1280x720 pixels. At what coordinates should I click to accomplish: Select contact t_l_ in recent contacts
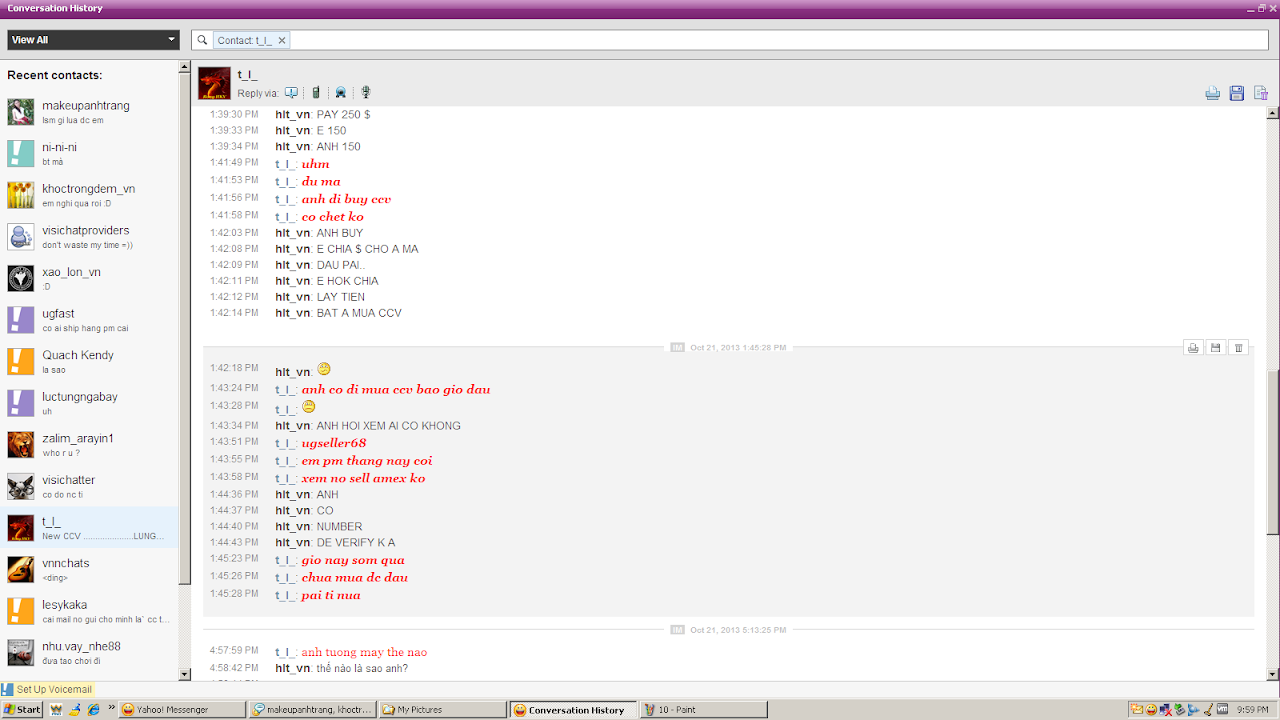(x=90, y=528)
